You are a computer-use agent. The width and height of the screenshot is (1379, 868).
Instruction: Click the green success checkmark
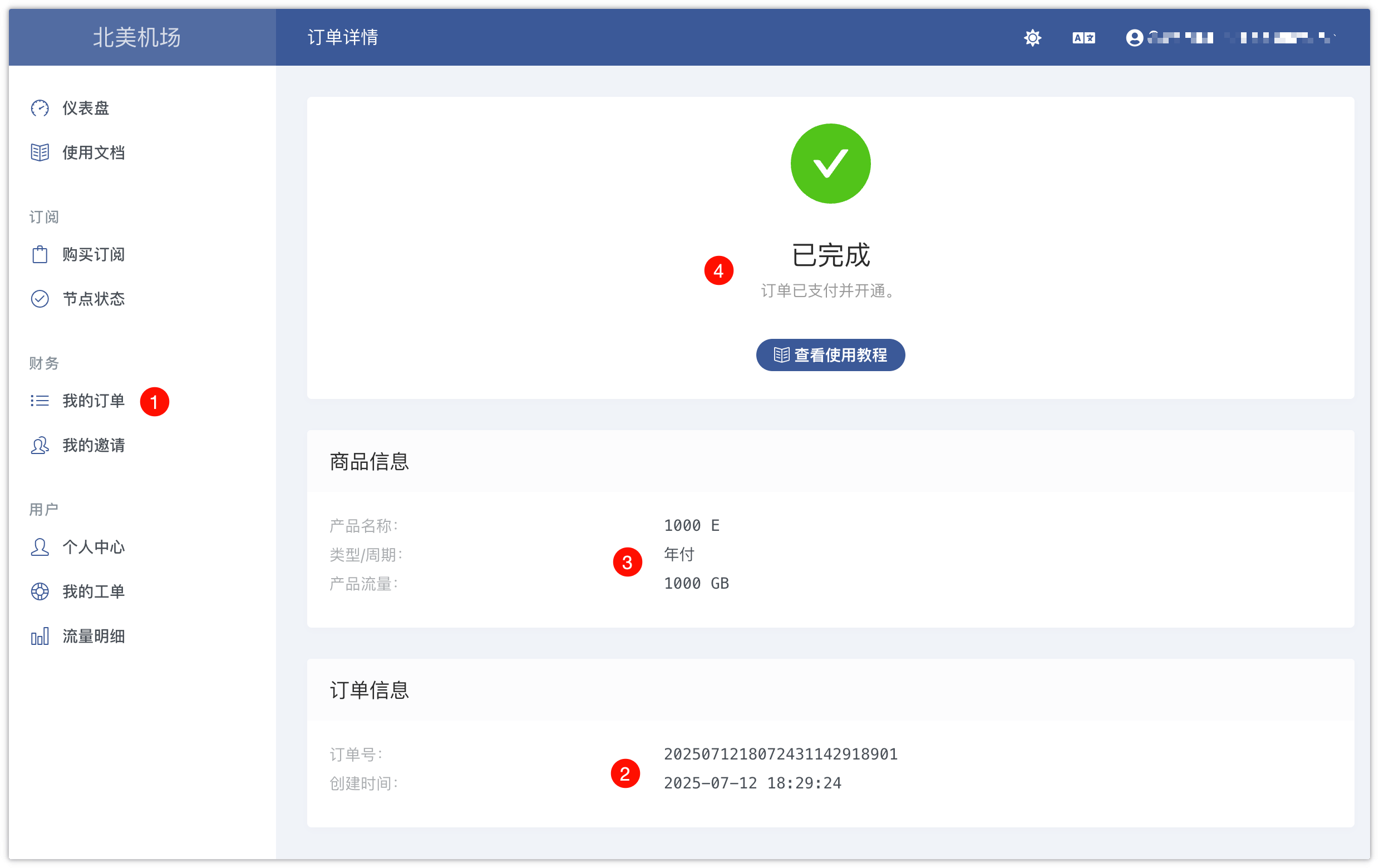click(x=830, y=163)
